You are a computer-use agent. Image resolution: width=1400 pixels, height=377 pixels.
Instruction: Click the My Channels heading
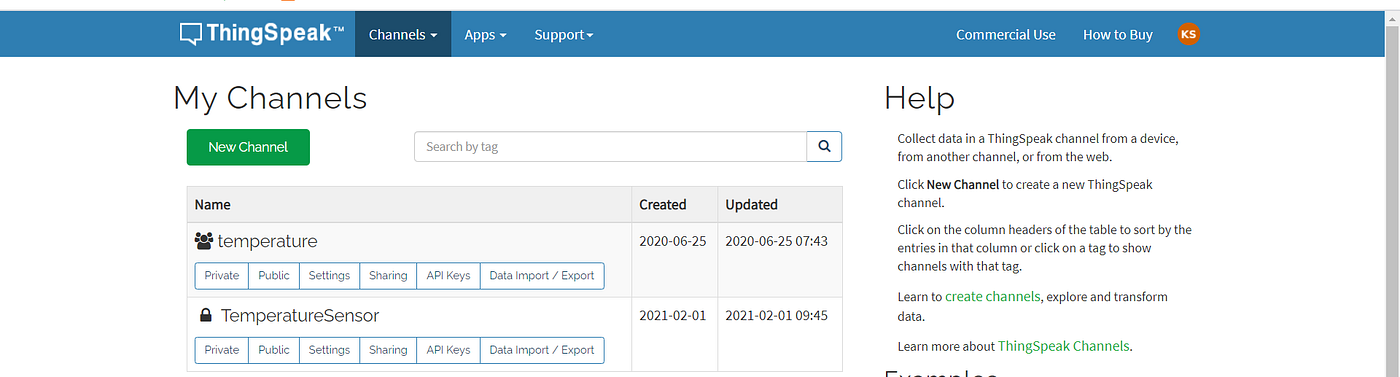pos(270,98)
